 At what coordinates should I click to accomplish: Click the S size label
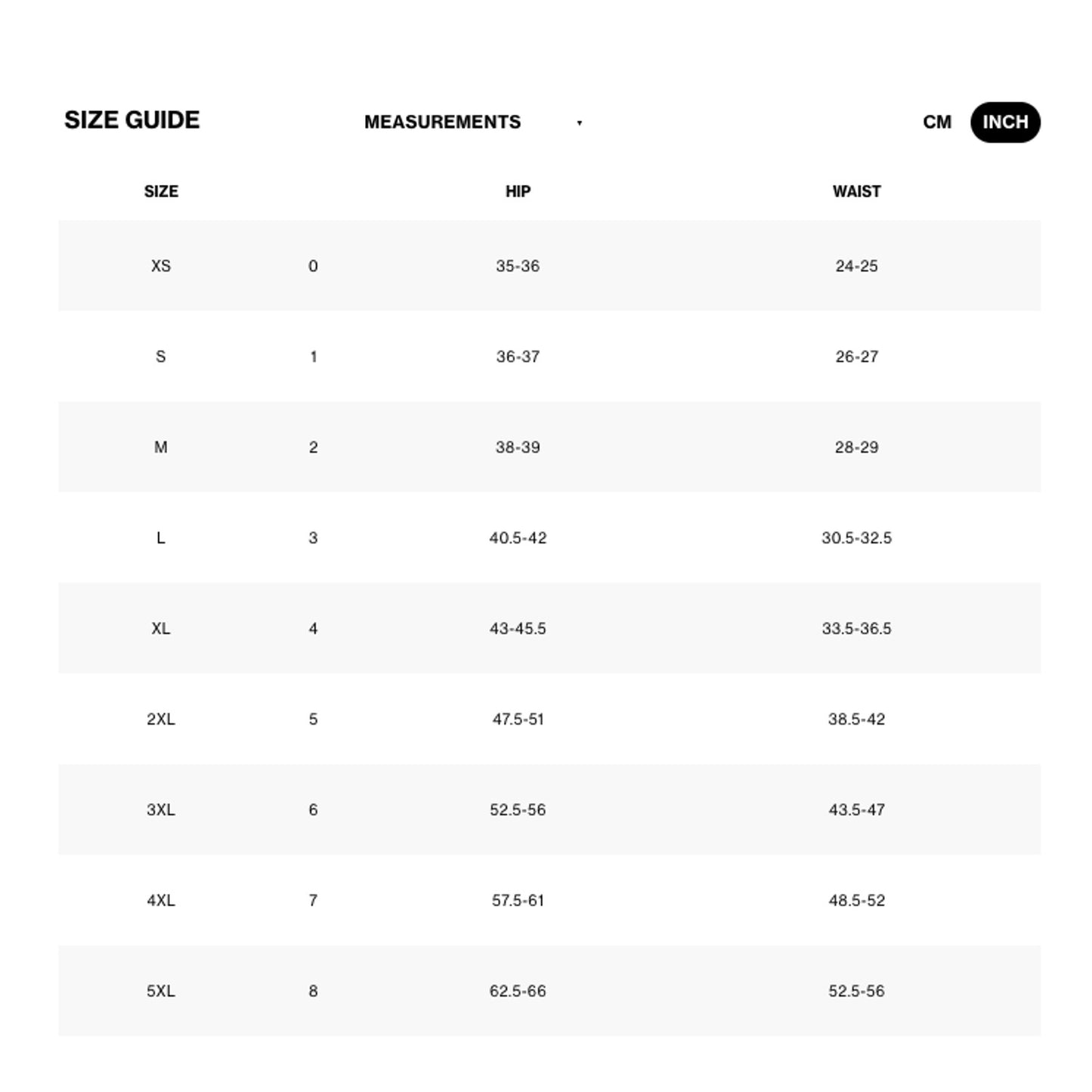point(161,357)
